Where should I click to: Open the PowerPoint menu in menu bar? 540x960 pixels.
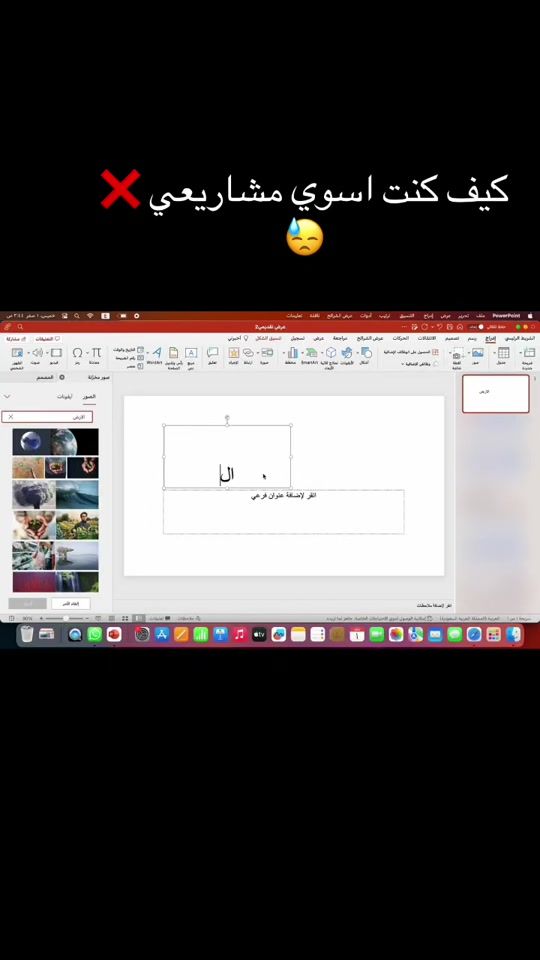point(506,316)
